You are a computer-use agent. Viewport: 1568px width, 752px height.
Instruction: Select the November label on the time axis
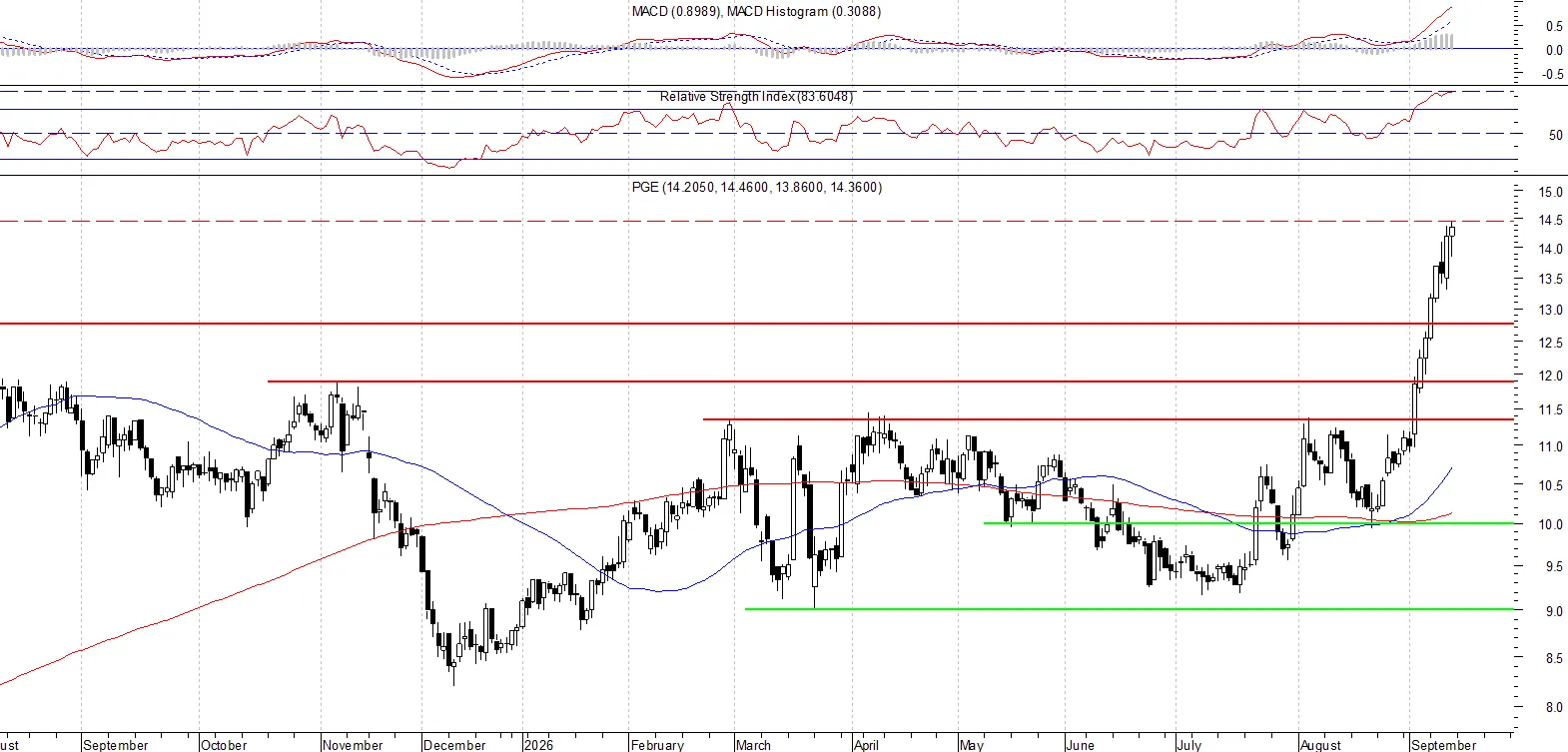(x=353, y=744)
